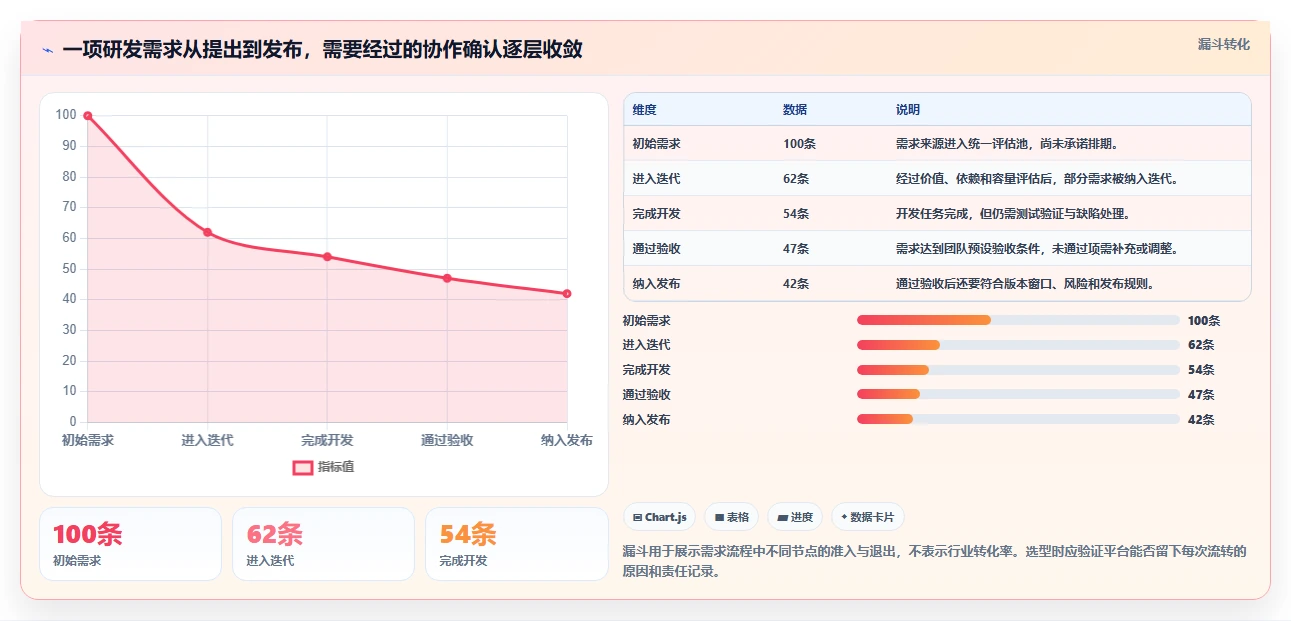Click the 初始需求 progress list label
This screenshot has height=621, width=1291.
[647, 321]
